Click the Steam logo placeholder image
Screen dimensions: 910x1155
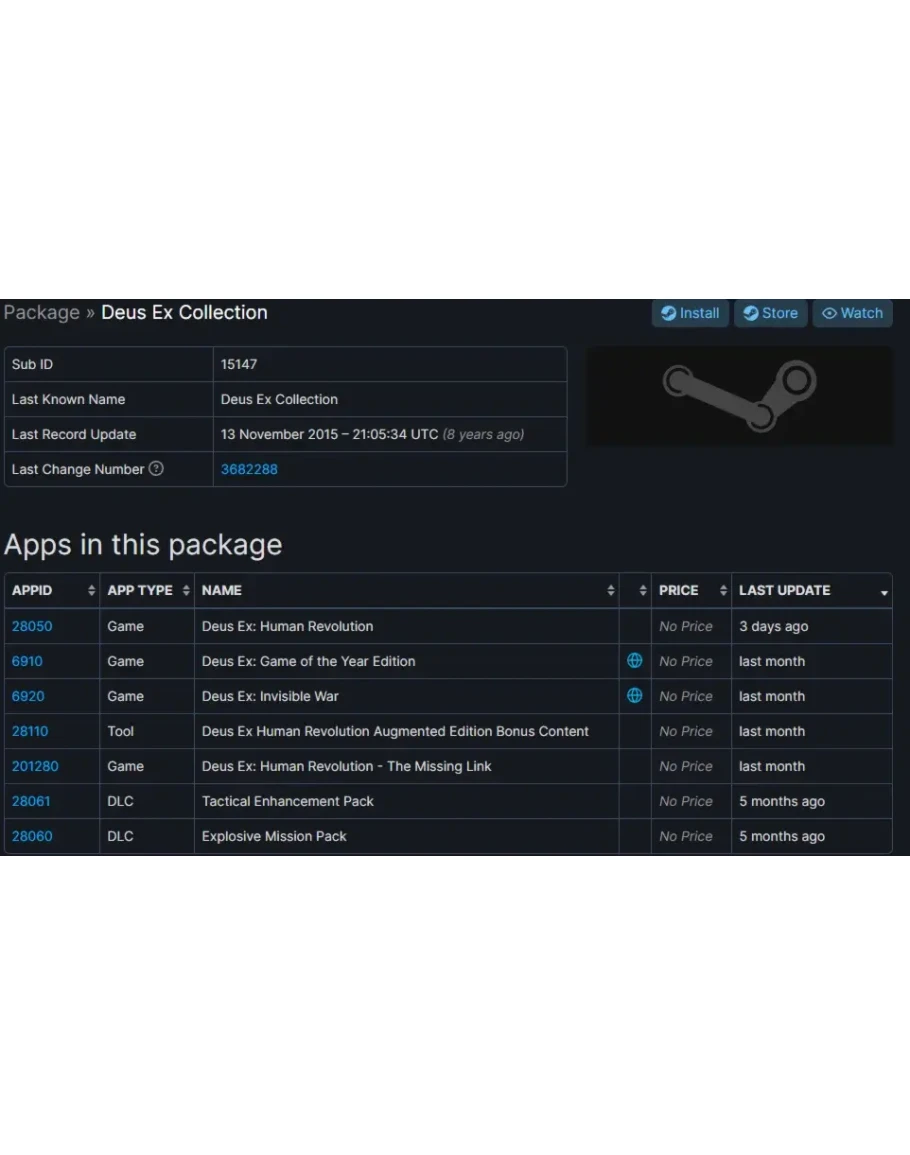[739, 396]
